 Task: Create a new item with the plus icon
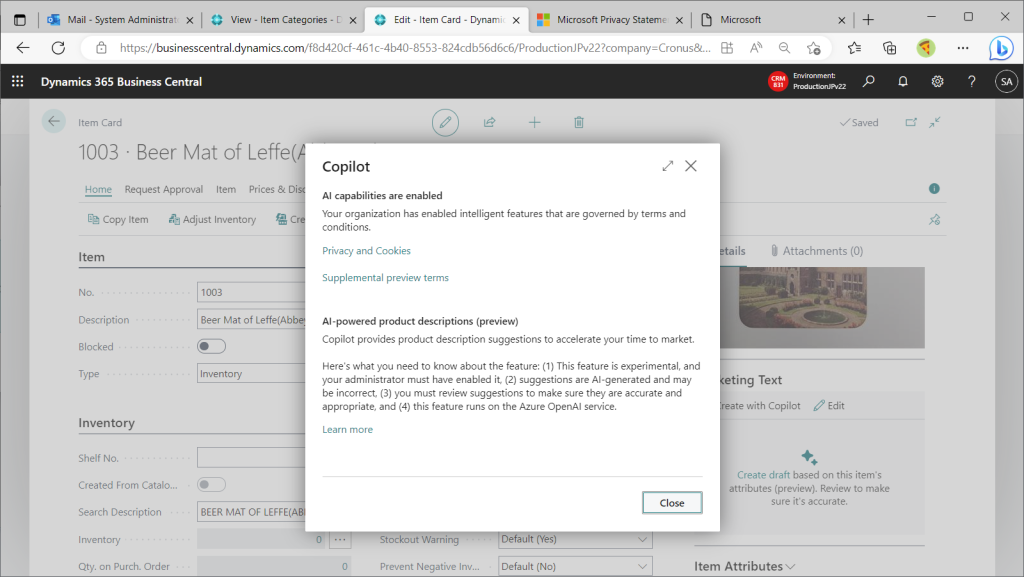click(x=534, y=122)
